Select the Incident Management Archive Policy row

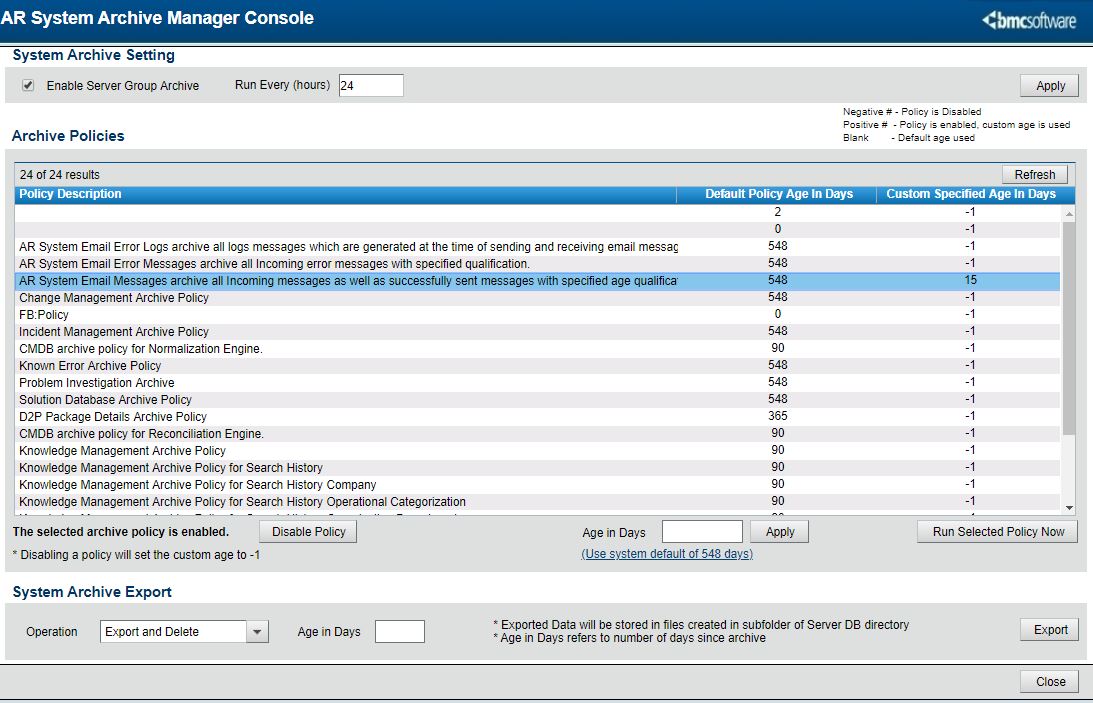tap(114, 332)
